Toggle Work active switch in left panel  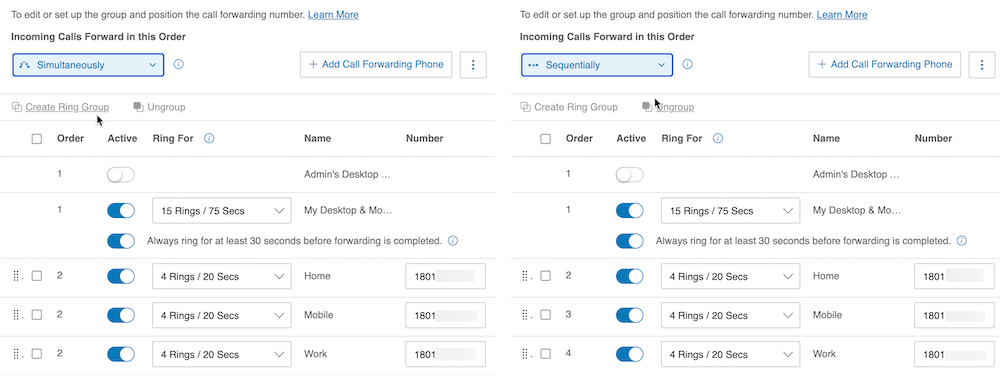(121, 354)
